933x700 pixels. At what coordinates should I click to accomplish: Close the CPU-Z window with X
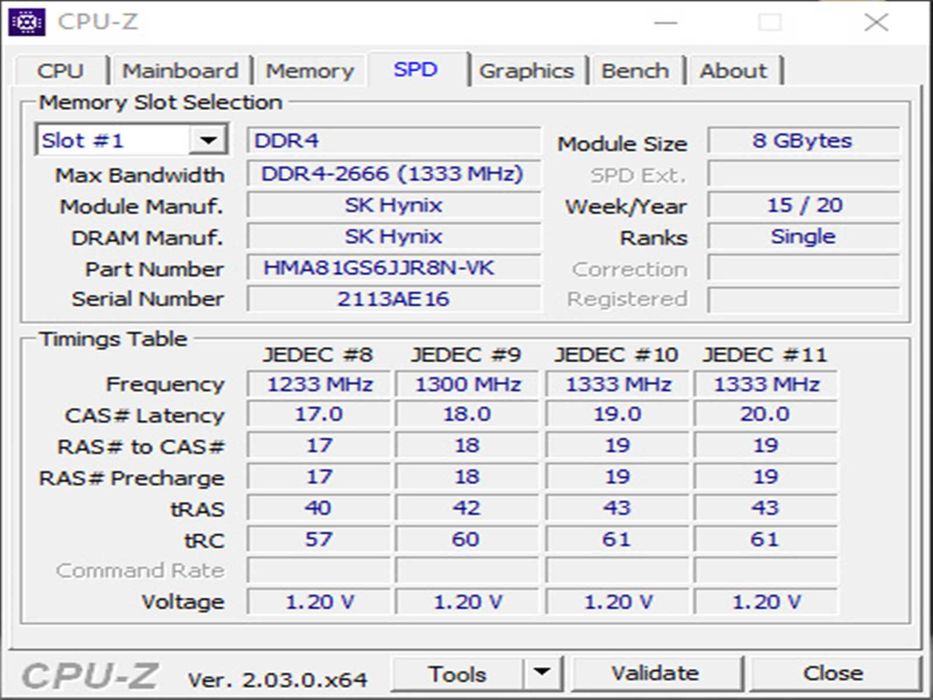coord(876,23)
